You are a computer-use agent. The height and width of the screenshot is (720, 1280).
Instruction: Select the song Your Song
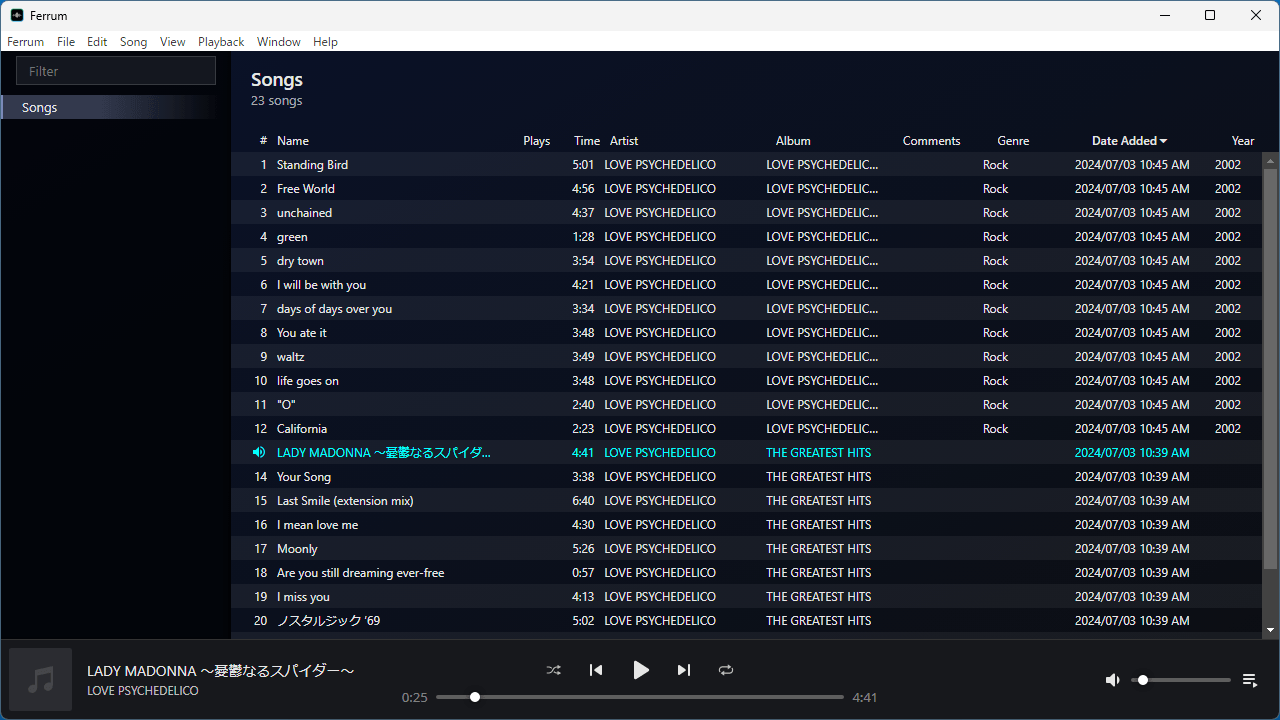point(747,477)
